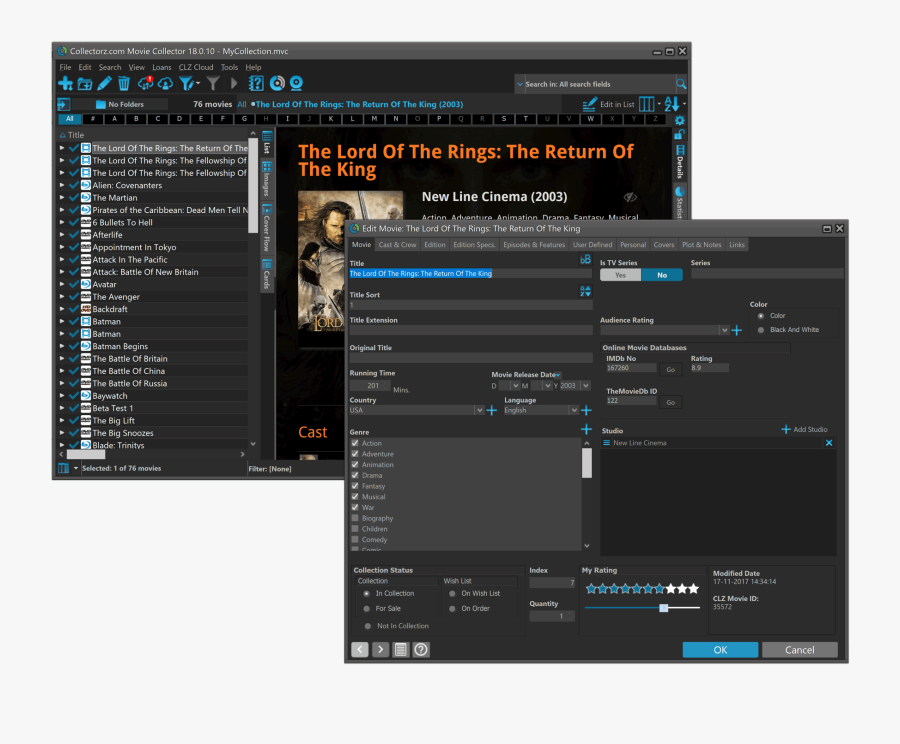Set Is TV Series to Yes
The image size is (900, 744).
[620, 275]
